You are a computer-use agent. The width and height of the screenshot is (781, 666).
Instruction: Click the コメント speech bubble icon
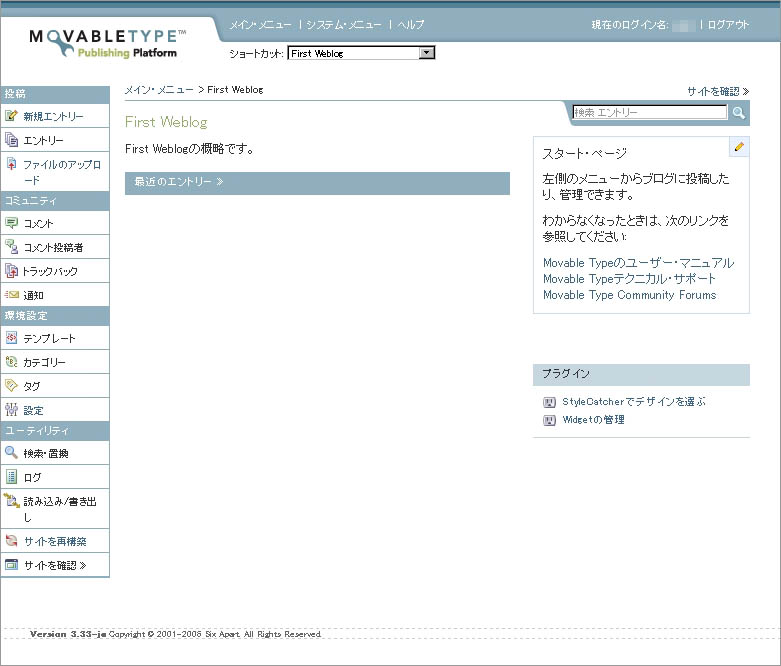coord(11,223)
